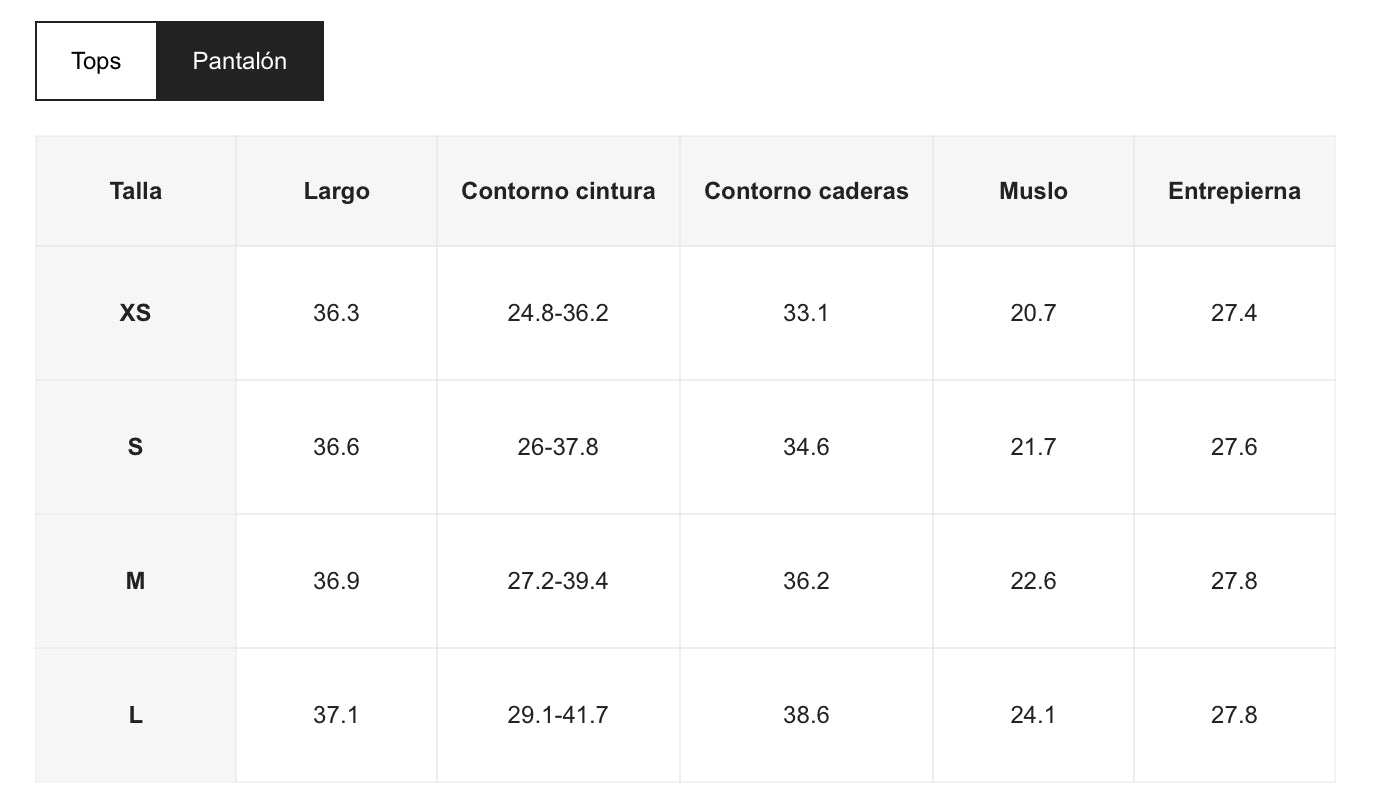This screenshot has width=1378, height=803.
Task: Click the 37.1 length cell
Action: 336,715
